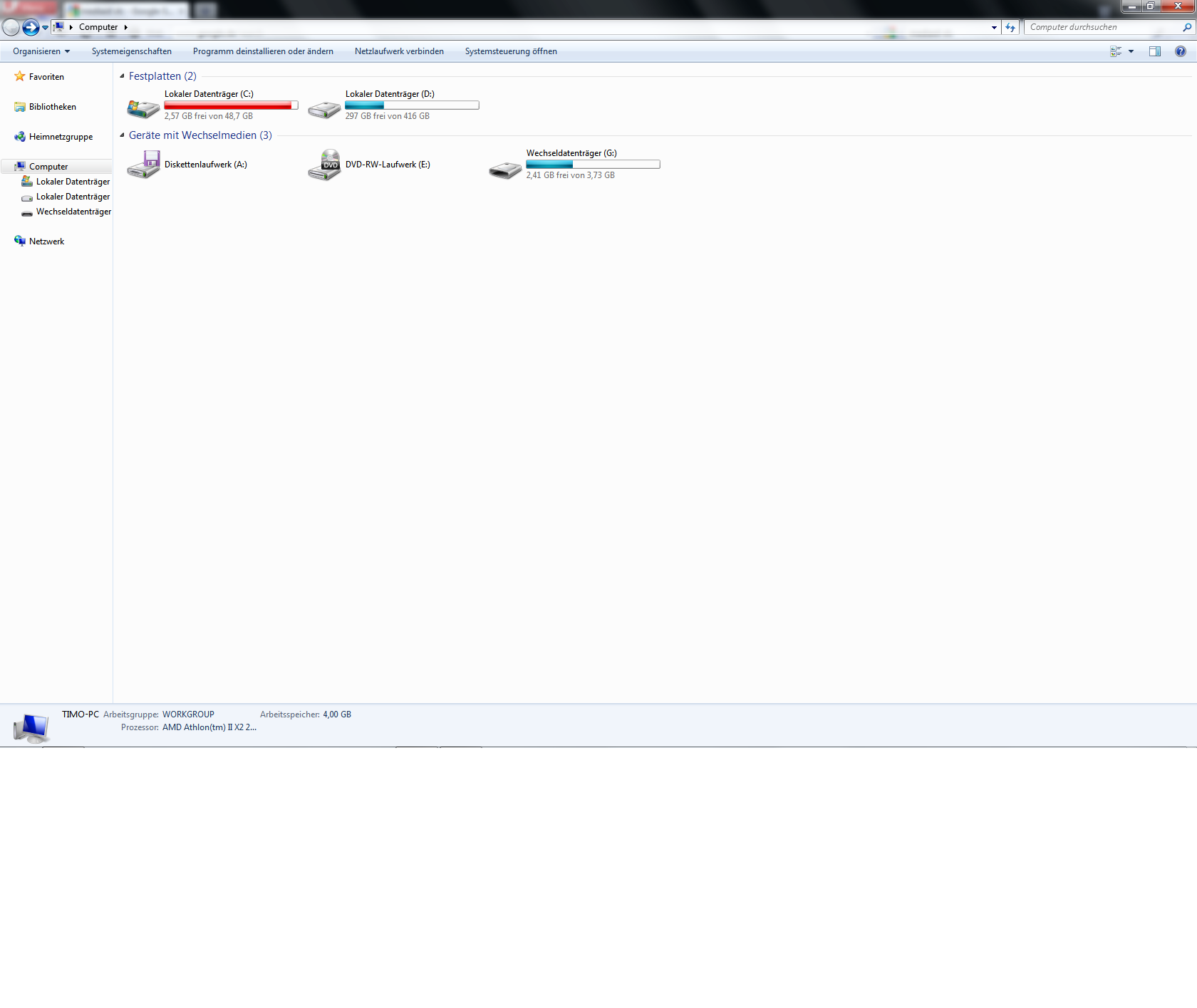Select 'Diskettenlaufwerk (A:)' label

206,165
